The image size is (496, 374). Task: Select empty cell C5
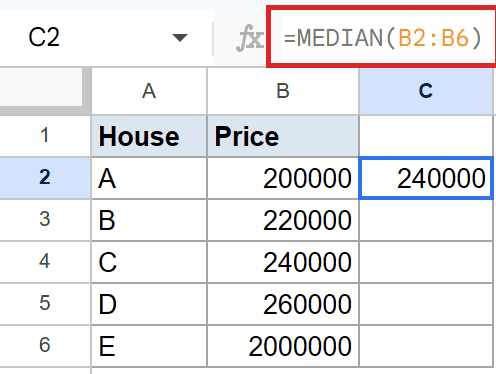click(426, 304)
